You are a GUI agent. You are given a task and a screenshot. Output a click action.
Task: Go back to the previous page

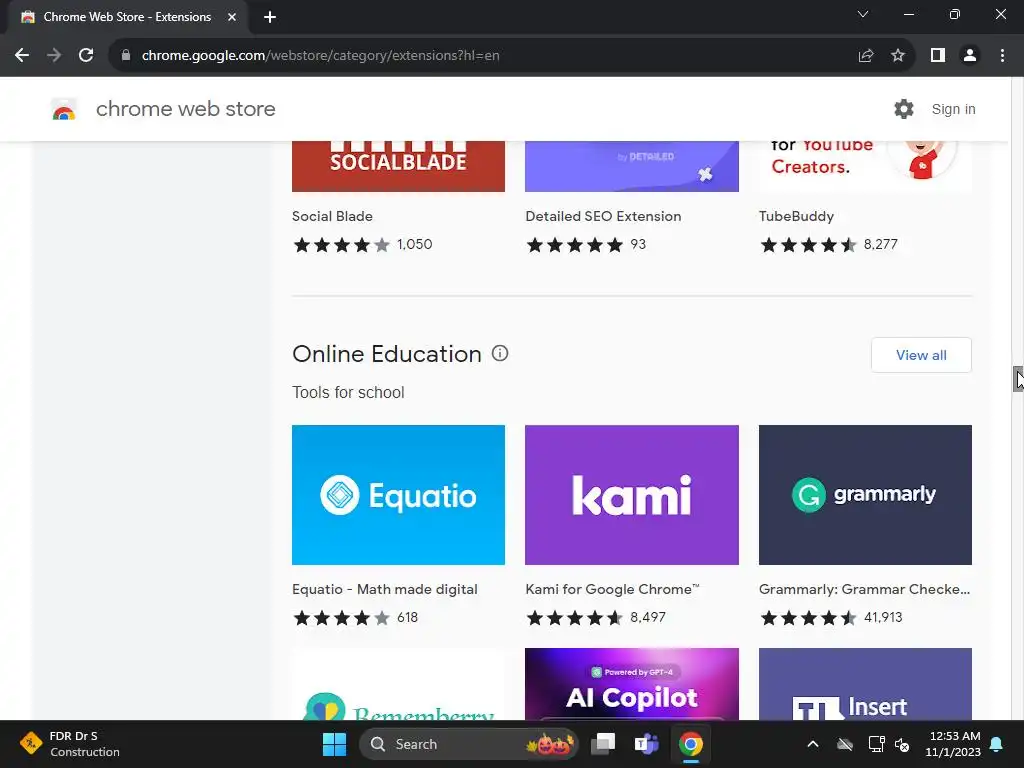coord(22,56)
